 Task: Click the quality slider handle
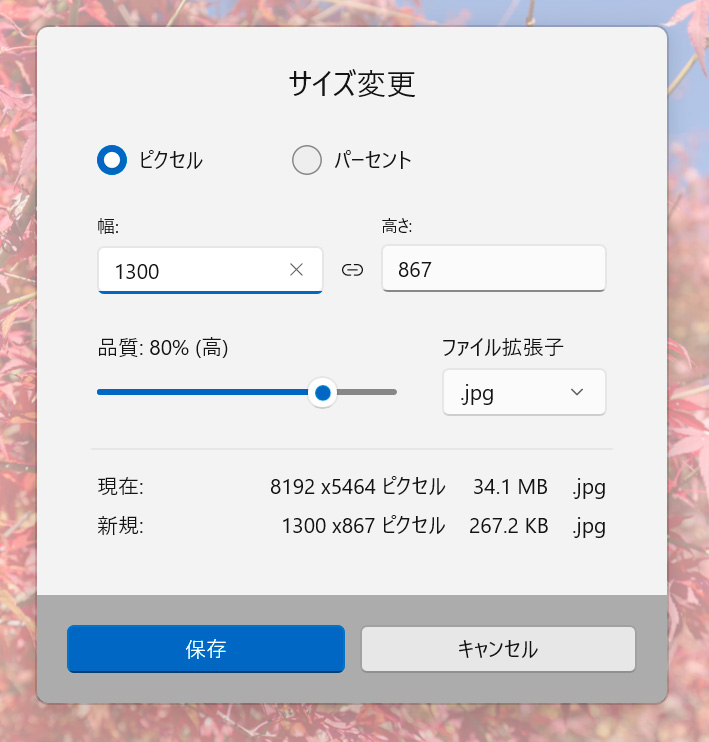pos(322,392)
